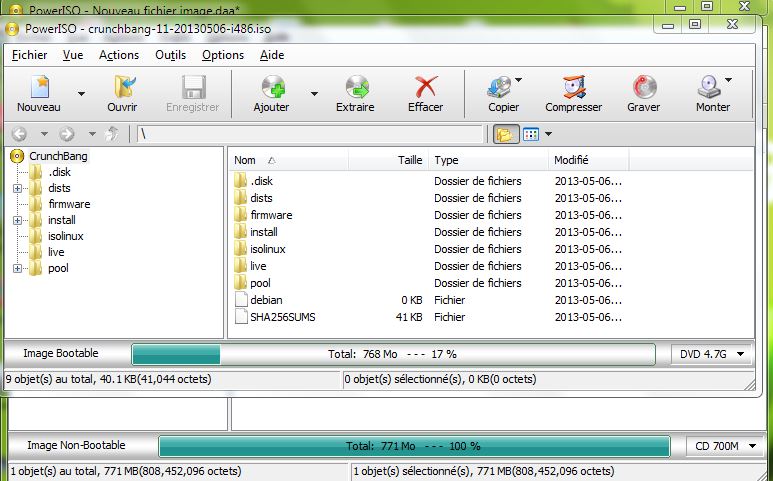
Task: Expand the dists tree node
Action: click(x=17, y=188)
